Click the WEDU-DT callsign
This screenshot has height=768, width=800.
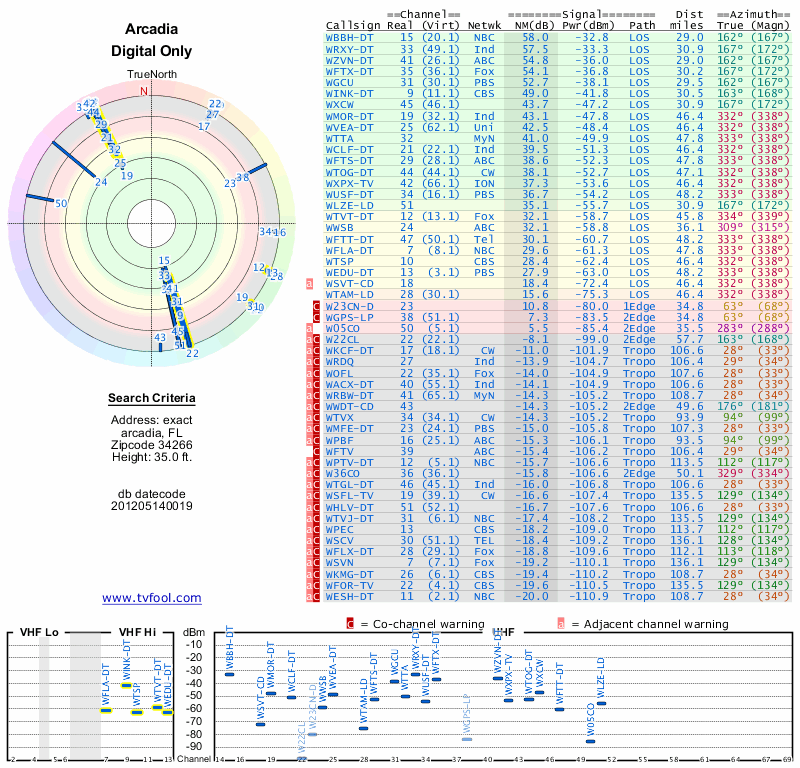(x=349, y=272)
